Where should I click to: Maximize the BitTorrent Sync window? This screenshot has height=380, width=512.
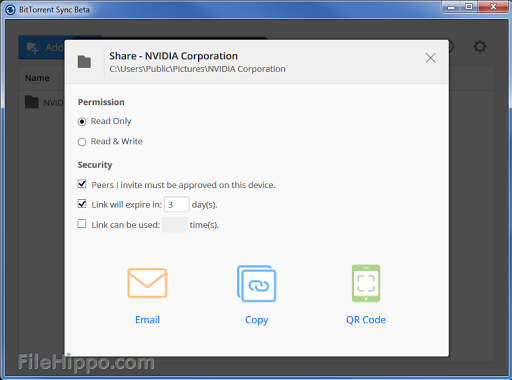pyautogui.click(x=469, y=7)
